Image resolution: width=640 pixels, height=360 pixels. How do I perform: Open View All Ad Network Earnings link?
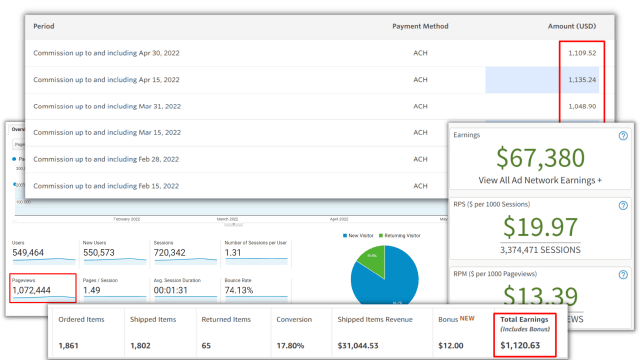(540, 180)
